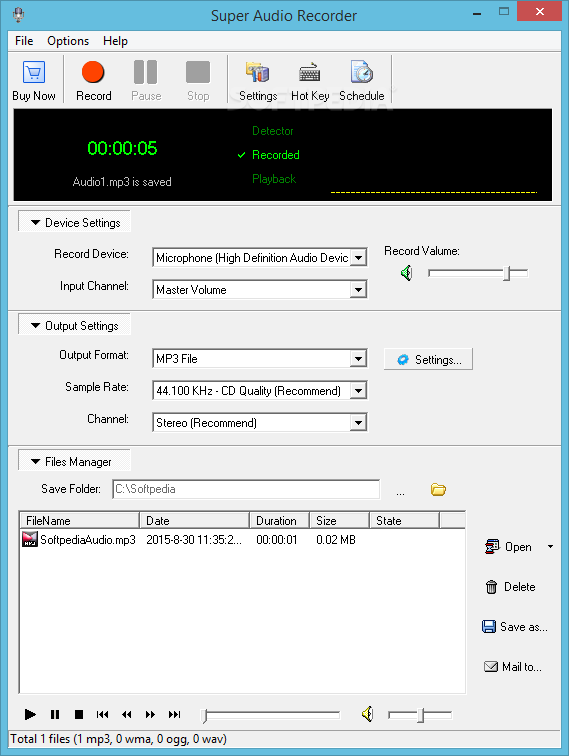The image size is (569, 756).
Task: Open the save folder with yellow folder icon
Action: [438, 490]
